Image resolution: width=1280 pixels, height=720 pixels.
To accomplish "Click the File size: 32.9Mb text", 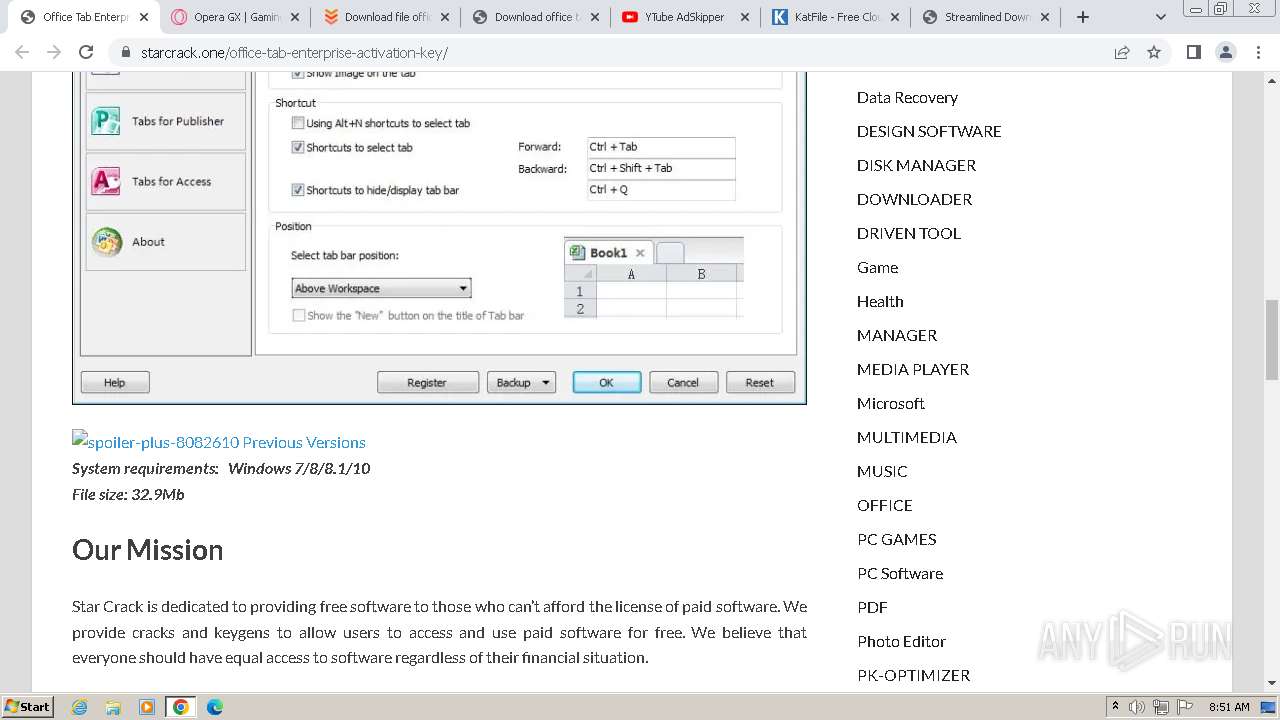I will [x=128, y=494].
